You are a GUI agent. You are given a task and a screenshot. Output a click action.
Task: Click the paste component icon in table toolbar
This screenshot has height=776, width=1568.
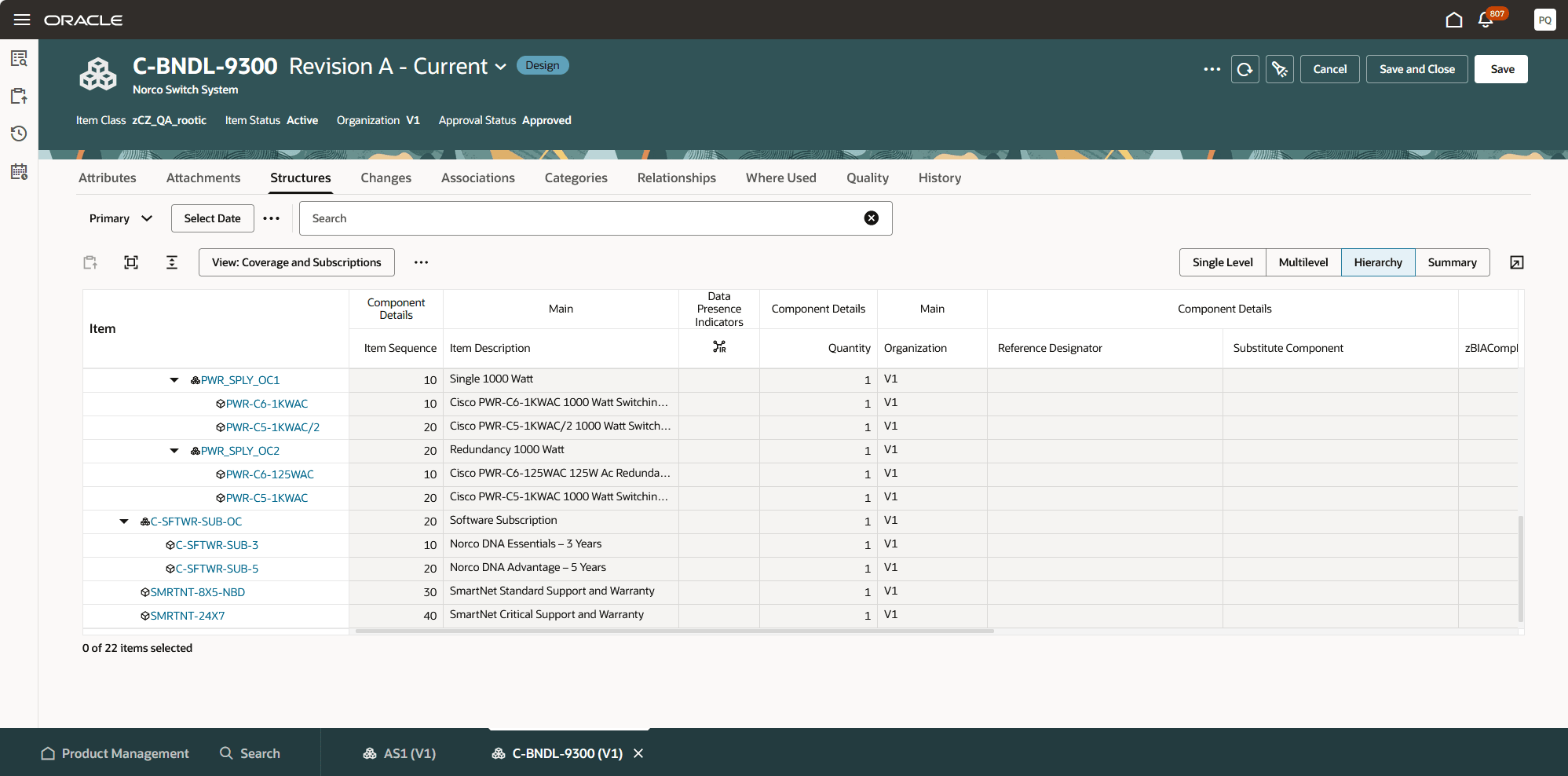pyautogui.click(x=90, y=262)
